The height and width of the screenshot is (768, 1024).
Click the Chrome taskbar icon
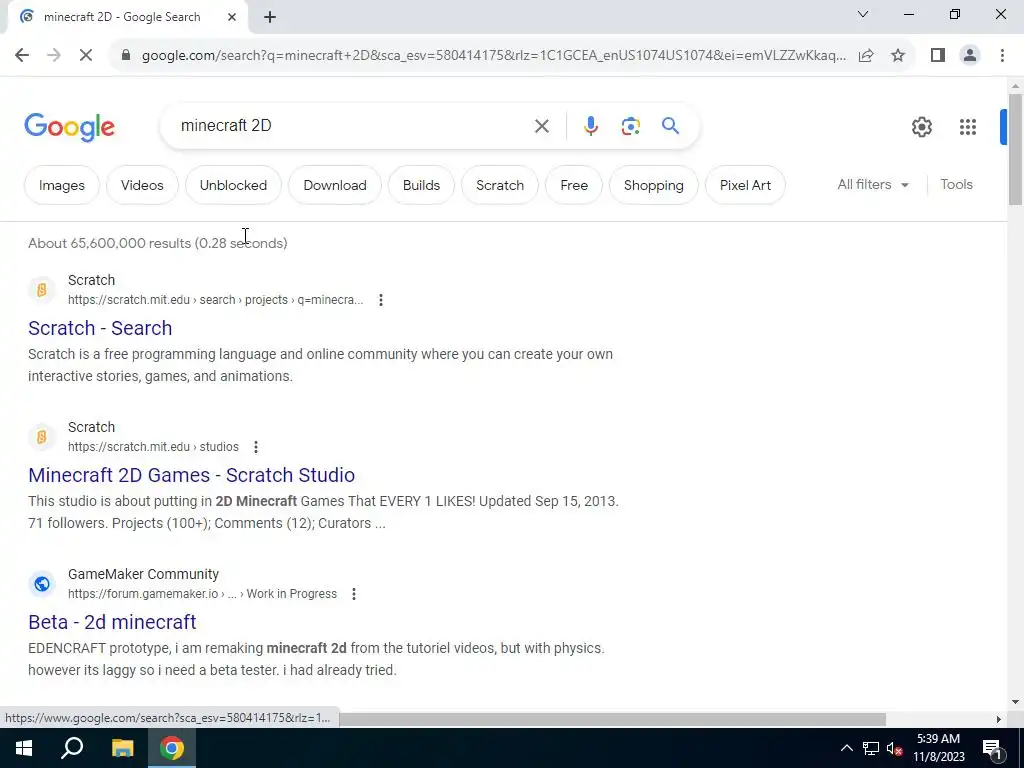click(172, 748)
